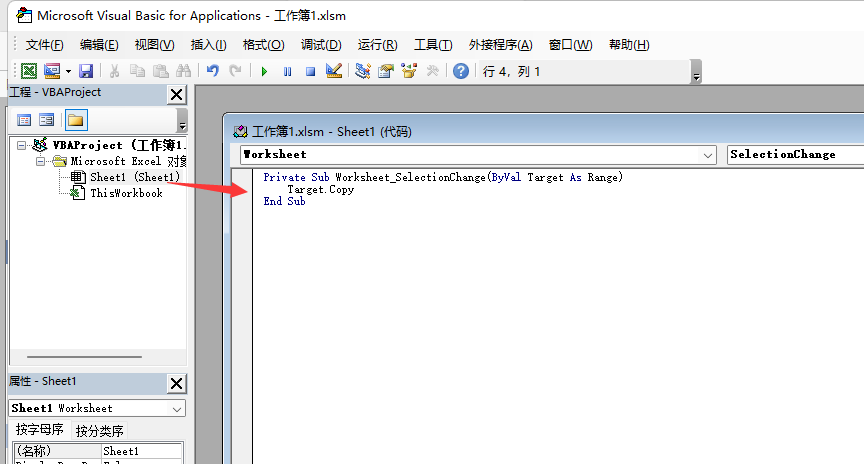
Task: Open the 运行(R) menu
Action: tap(377, 45)
